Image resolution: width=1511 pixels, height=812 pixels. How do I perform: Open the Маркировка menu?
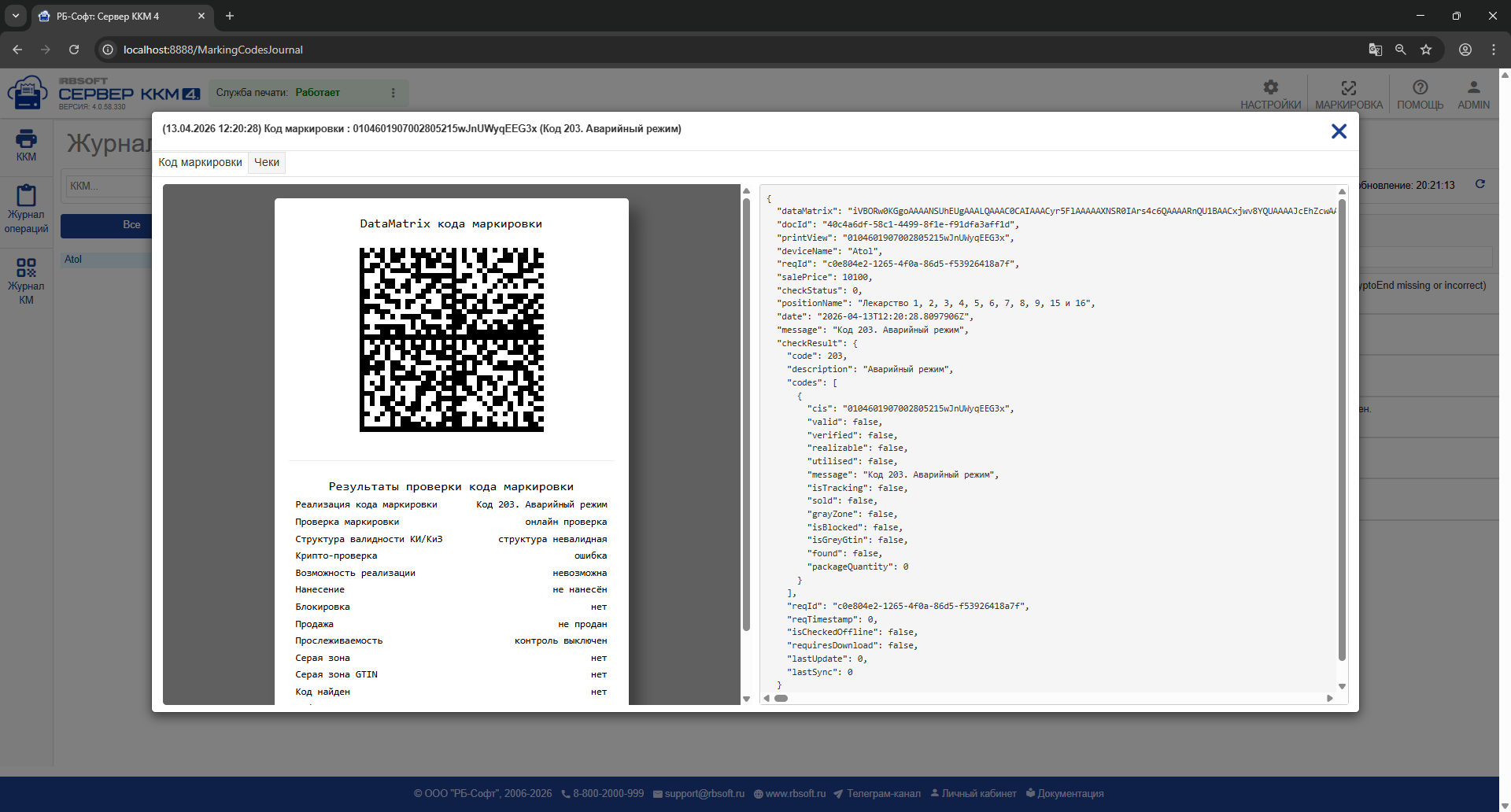coord(1348,94)
